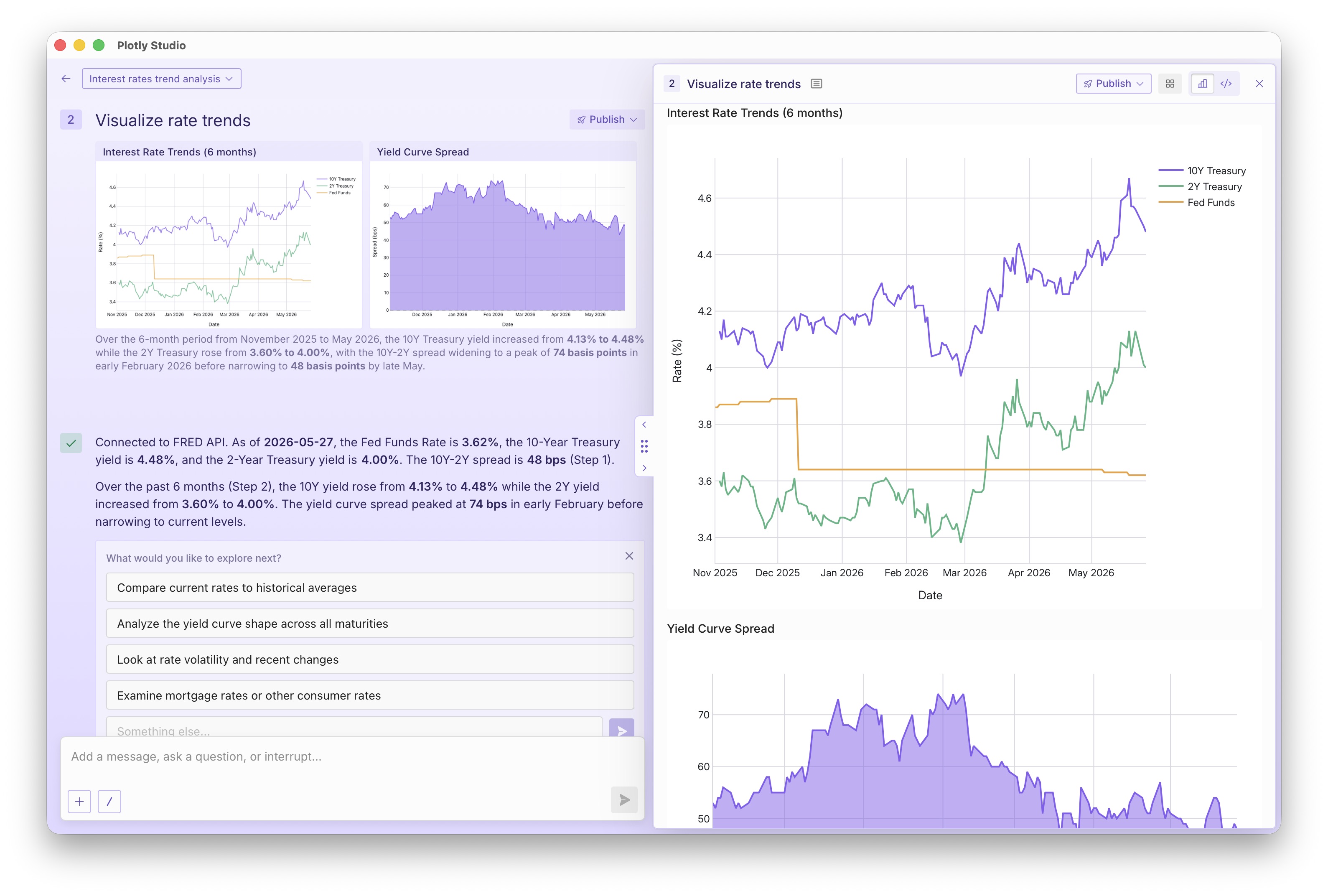Viewport: 1328px width, 896px height.
Task: Click the slash commands button
Action: click(109, 801)
